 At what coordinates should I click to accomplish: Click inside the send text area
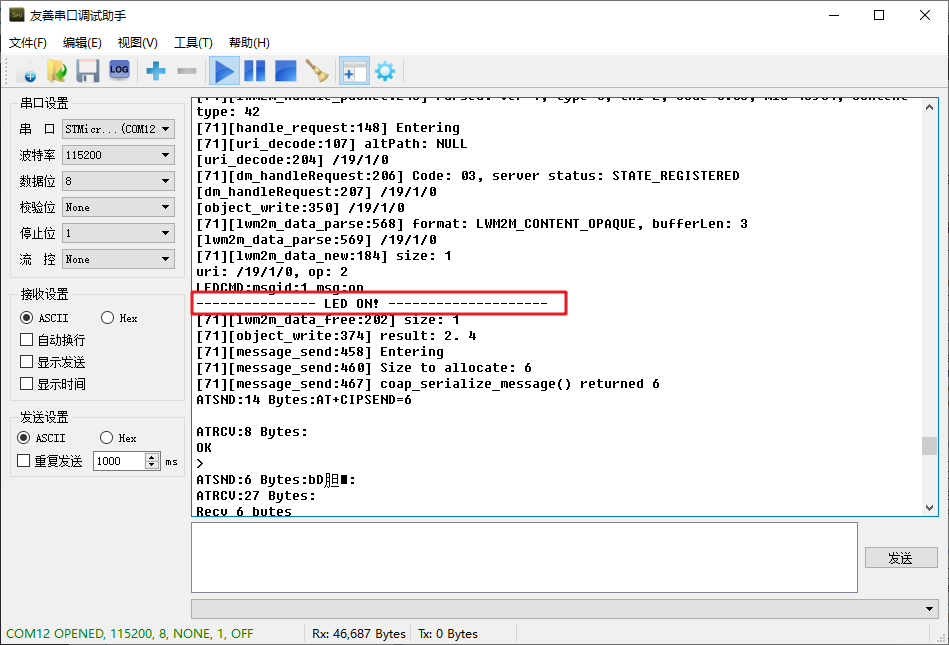point(524,557)
